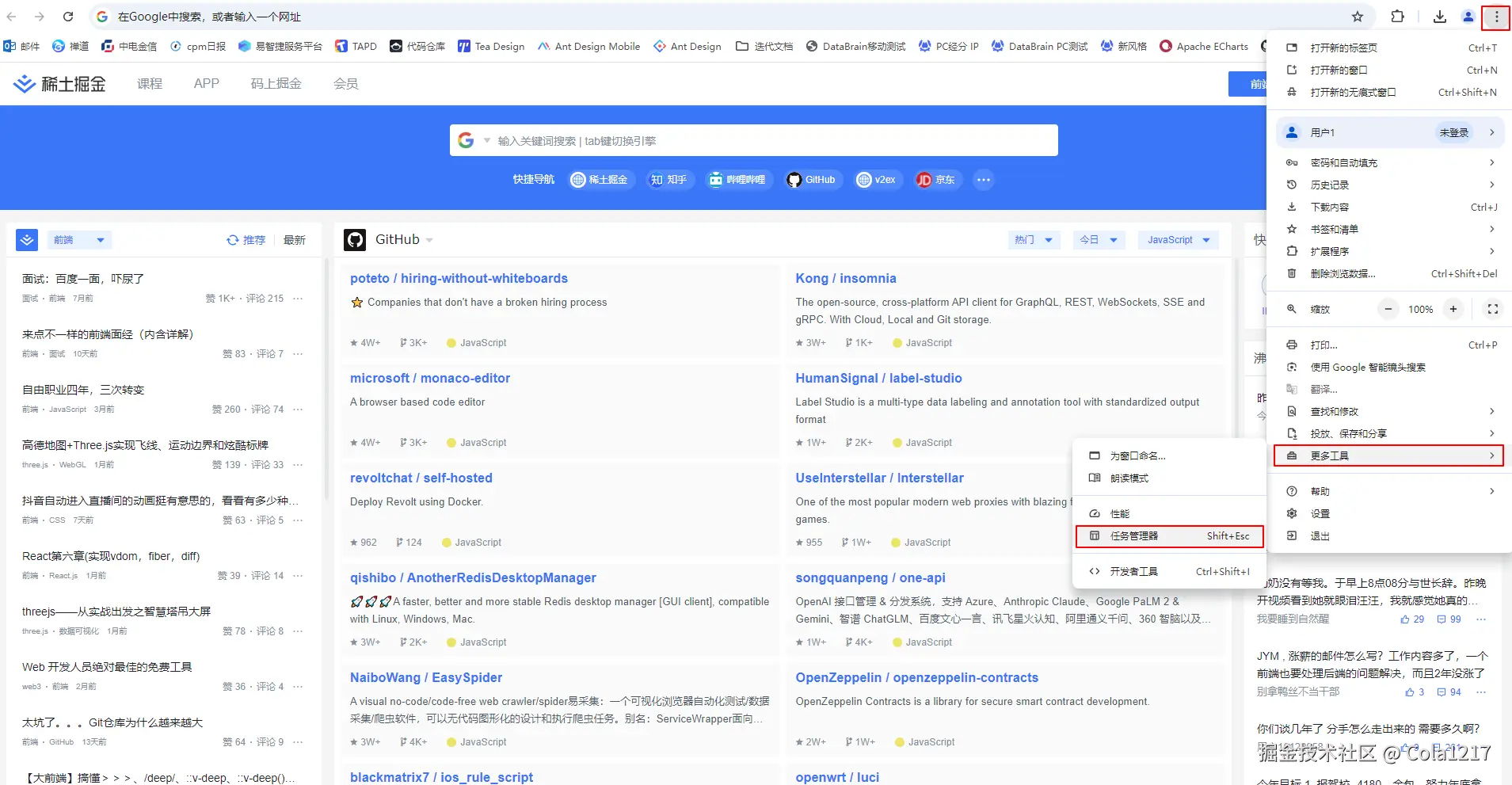Viewport: 1512px width, 785px height.
Task: Open the 前端 category dropdown
Action: tap(78, 240)
